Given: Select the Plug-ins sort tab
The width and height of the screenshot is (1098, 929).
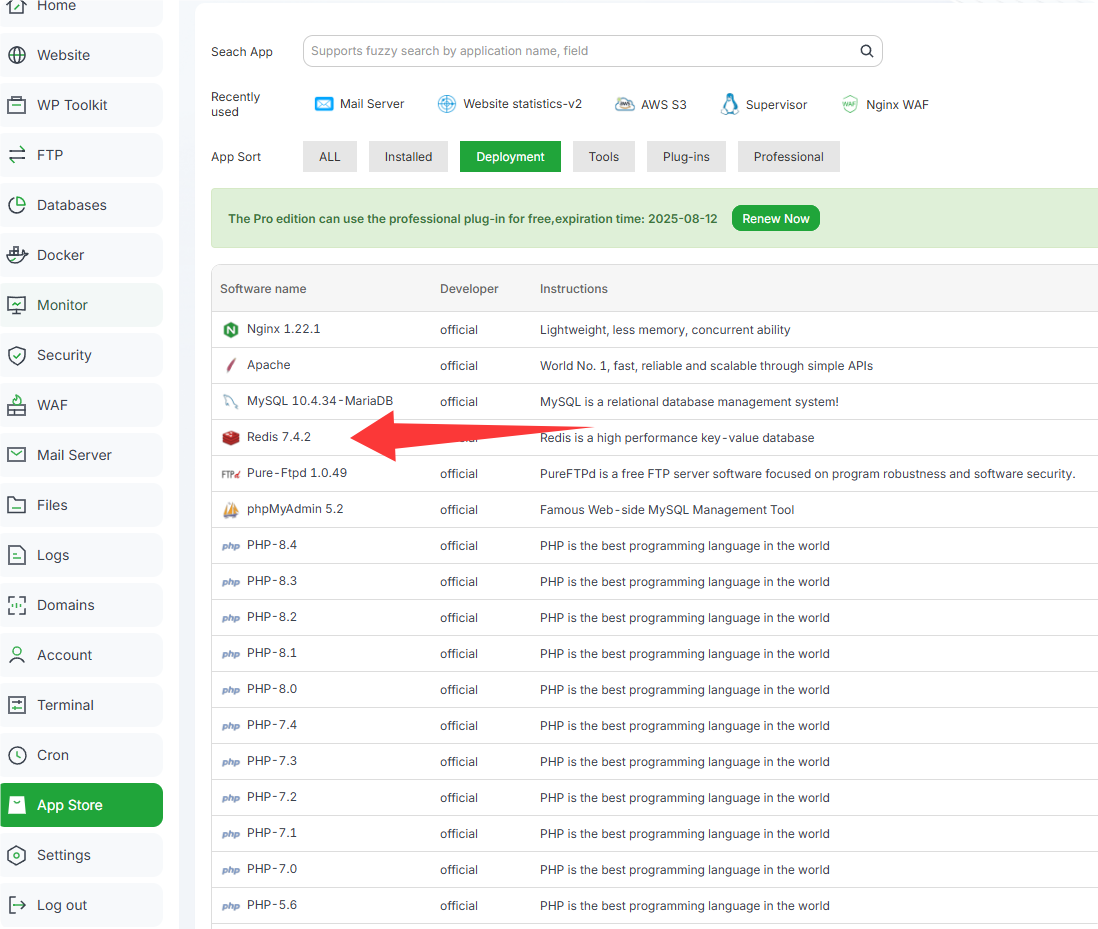Looking at the screenshot, I should (x=686, y=157).
